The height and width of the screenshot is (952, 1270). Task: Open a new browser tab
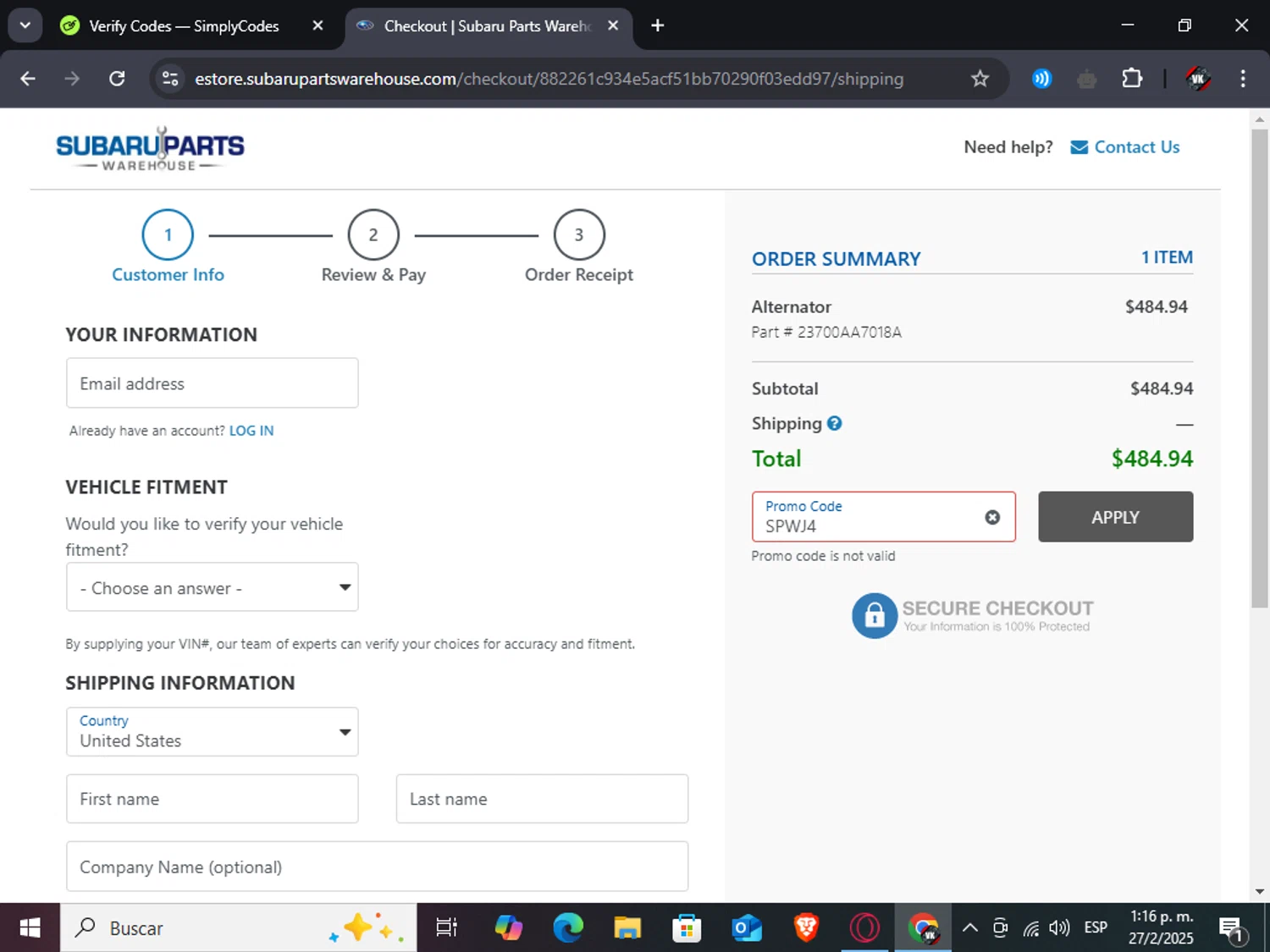(x=657, y=25)
